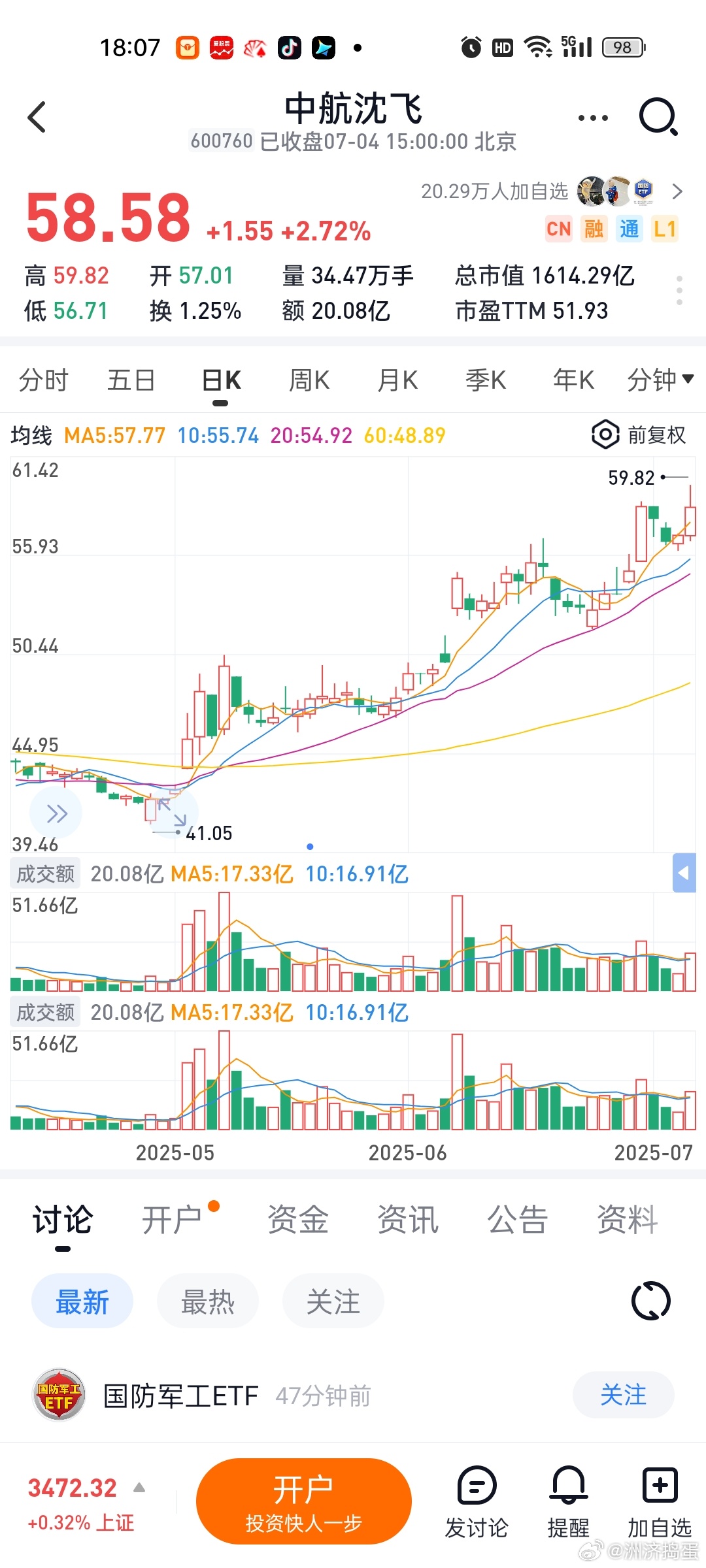The image size is (706, 1568).
Task: Tap the stock code 600760
Action: coord(222,141)
